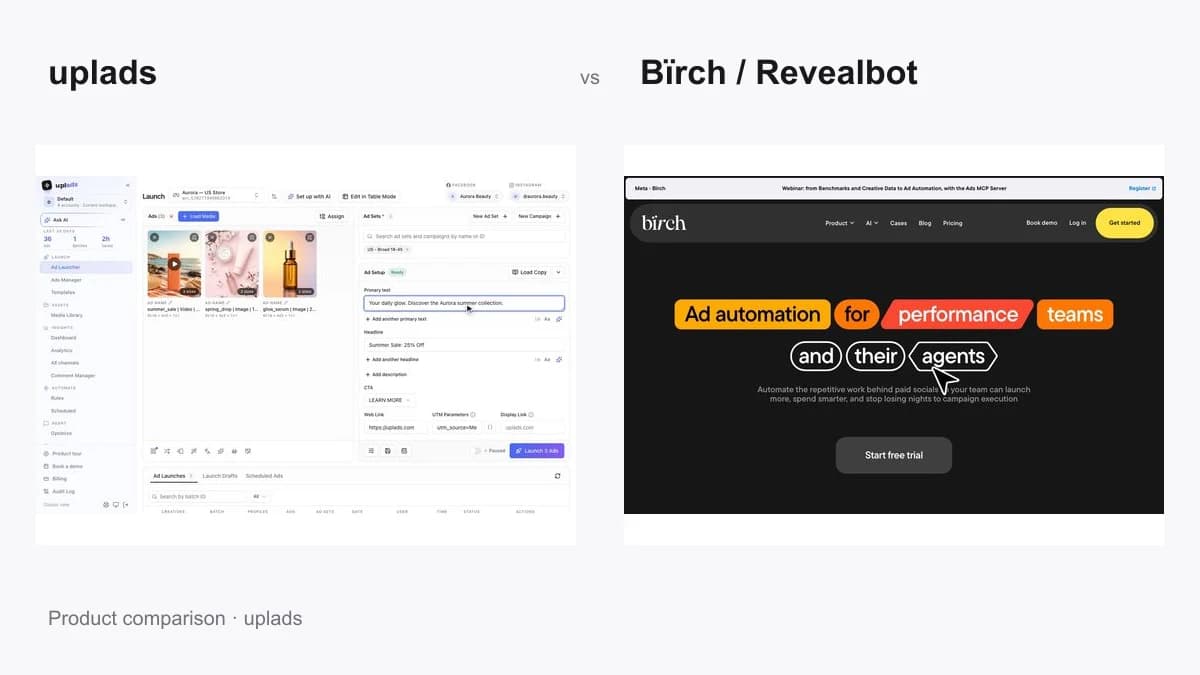Open Audit Log in sidebar
Viewport: 1200px width, 675px height.
[x=60, y=491]
